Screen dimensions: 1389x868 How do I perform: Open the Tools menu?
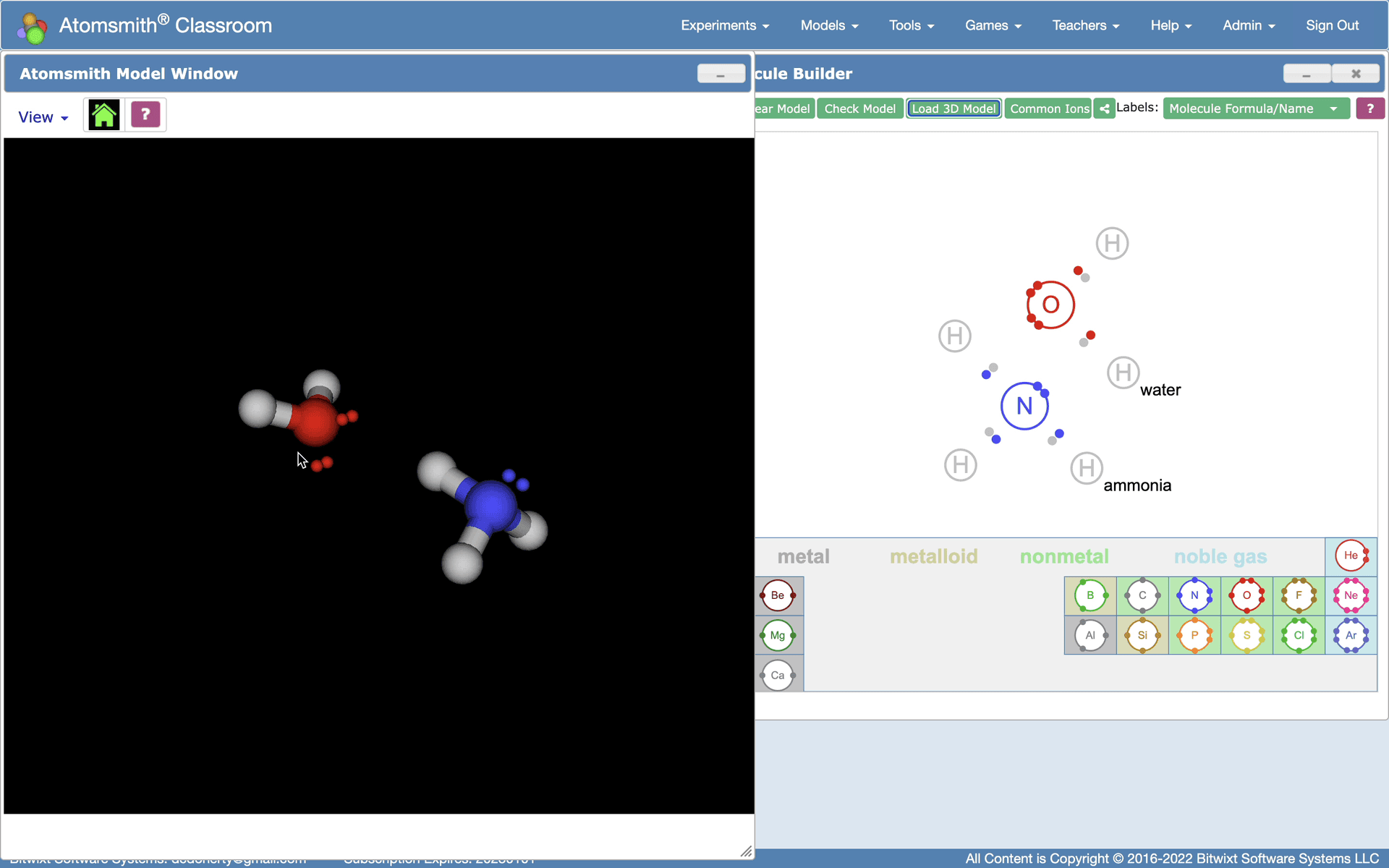912,25
